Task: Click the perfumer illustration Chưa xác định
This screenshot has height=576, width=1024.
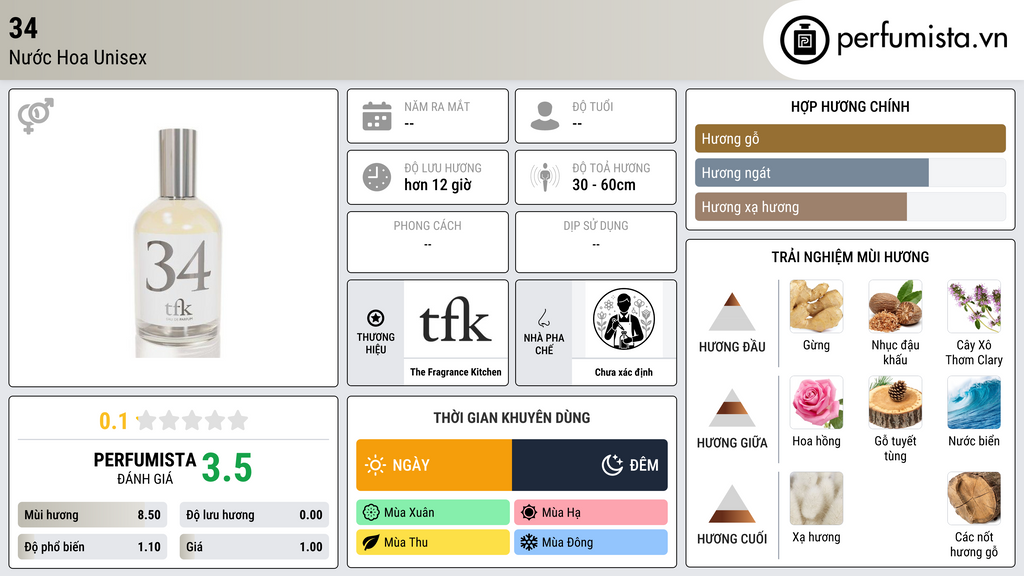Action: coord(624,319)
